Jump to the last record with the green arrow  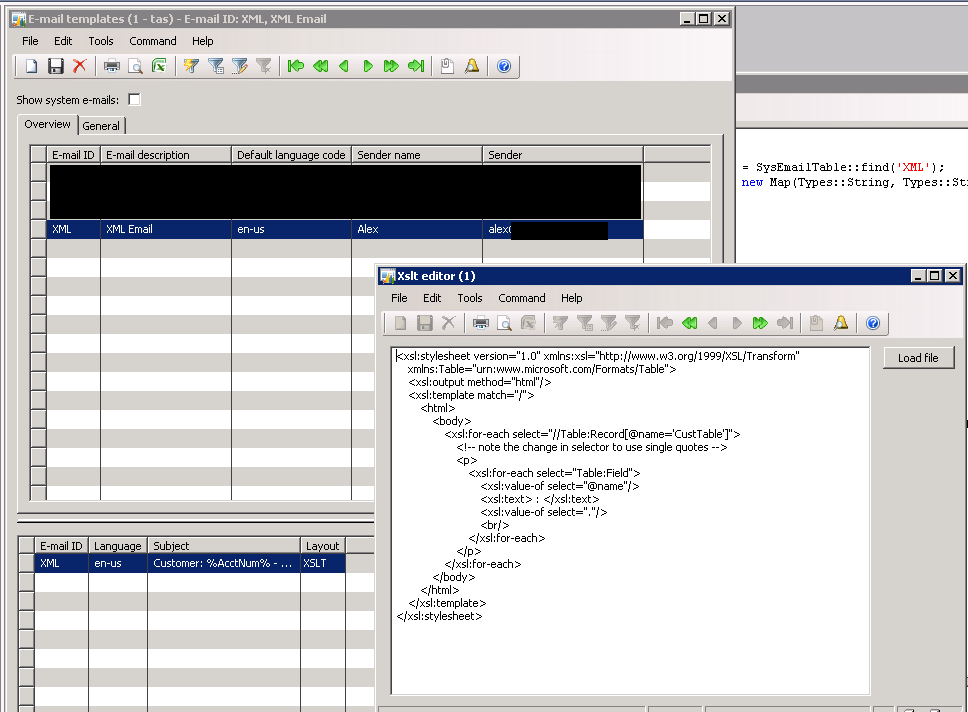(417, 66)
